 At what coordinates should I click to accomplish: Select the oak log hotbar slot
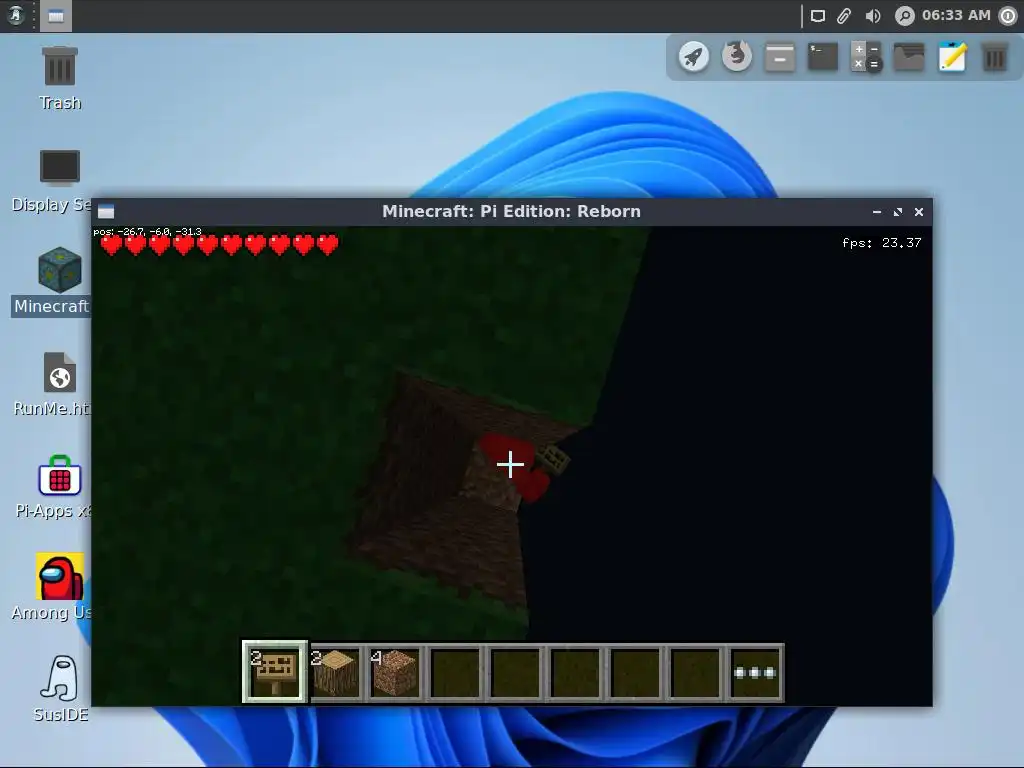pos(336,672)
